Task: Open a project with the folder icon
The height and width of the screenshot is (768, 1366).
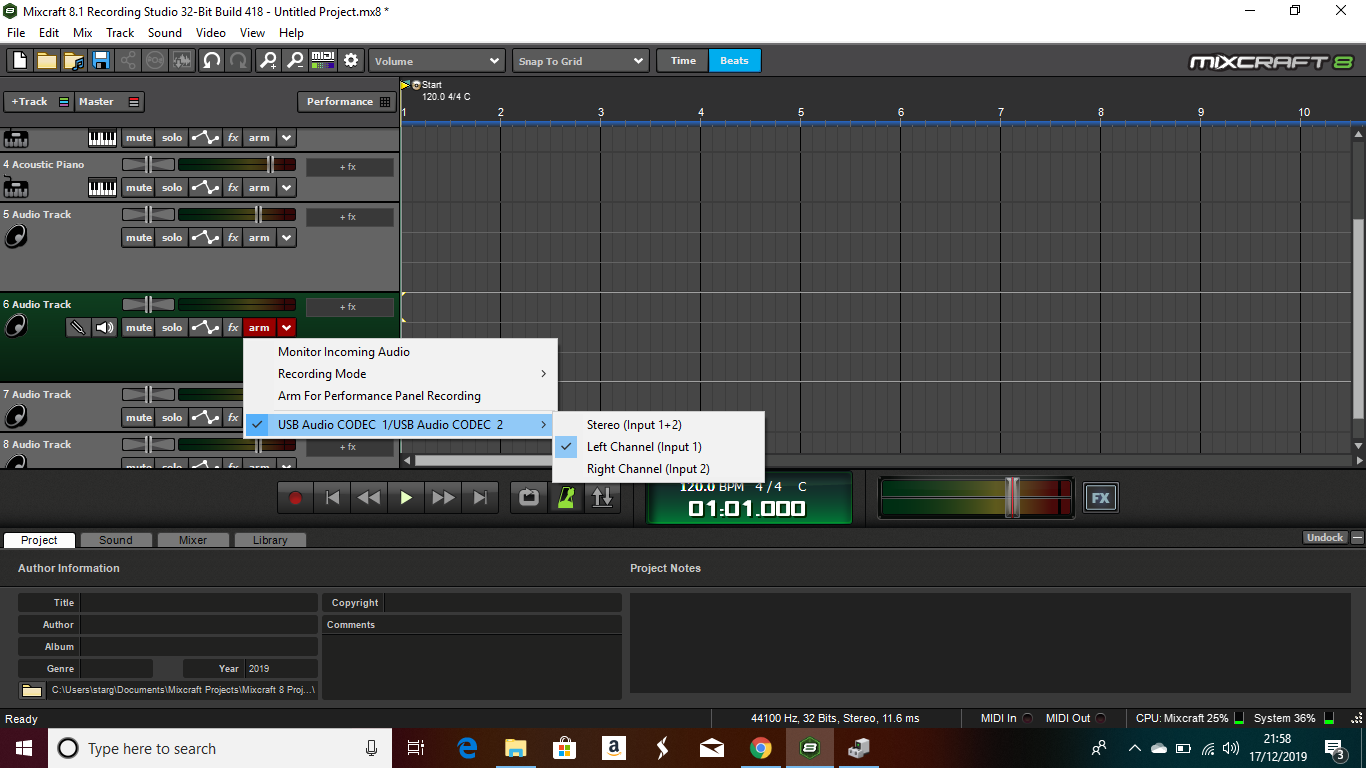Action: (47, 61)
